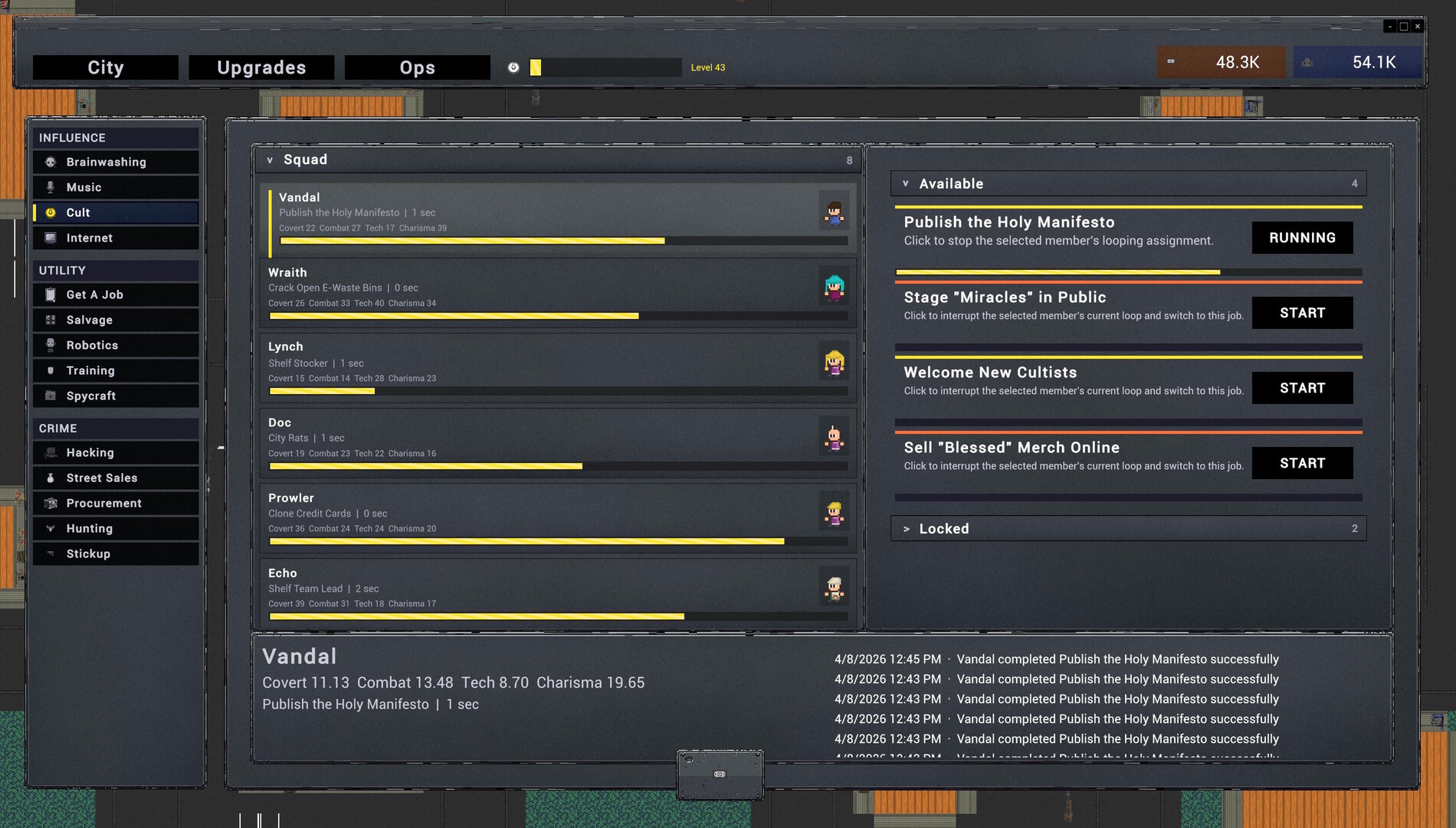Image resolution: width=1456 pixels, height=828 pixels.
Task: Click the Music microphone icon
Action: coord(51,187)
